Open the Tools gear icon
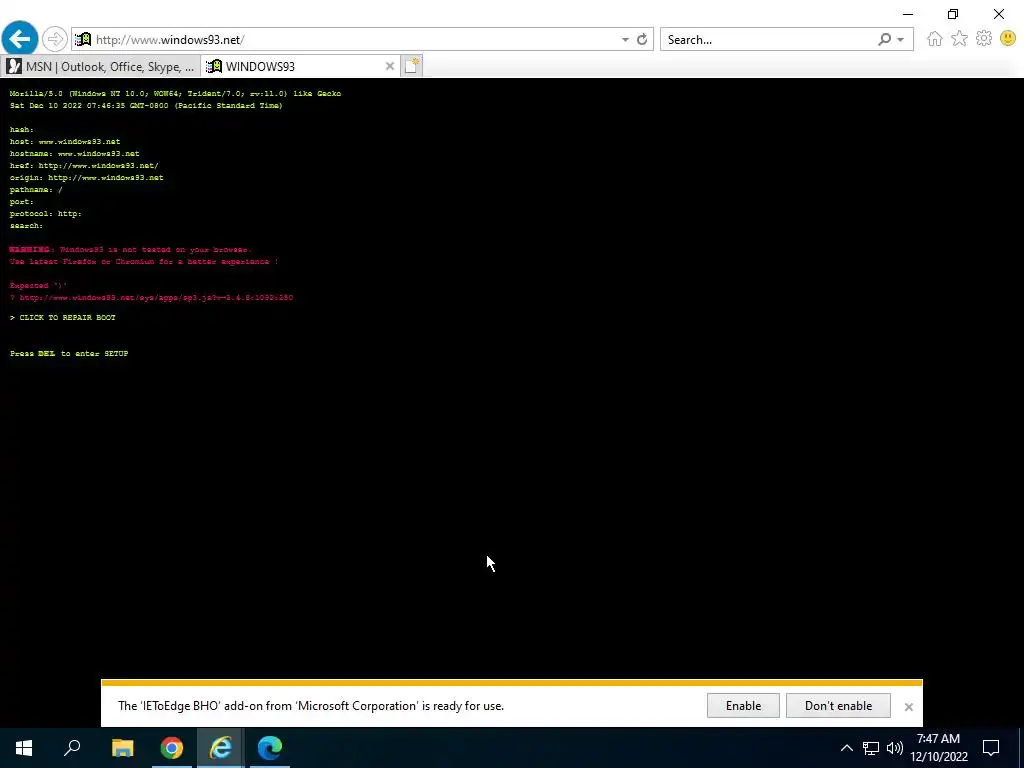 (x=984, y=39)
